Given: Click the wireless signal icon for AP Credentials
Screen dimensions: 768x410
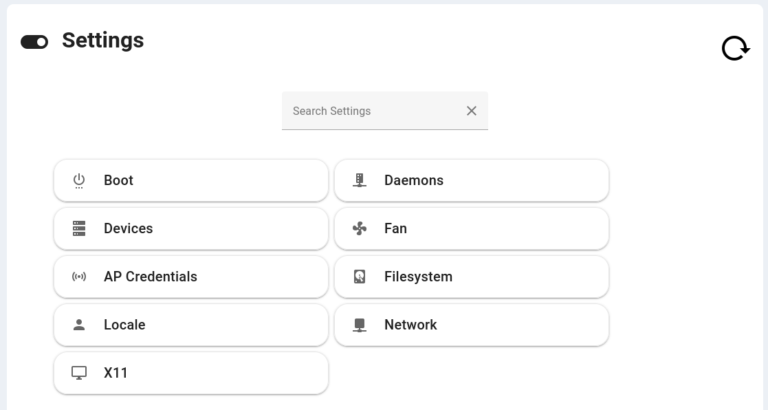Looking at the screenshot, I should point(79,277).
